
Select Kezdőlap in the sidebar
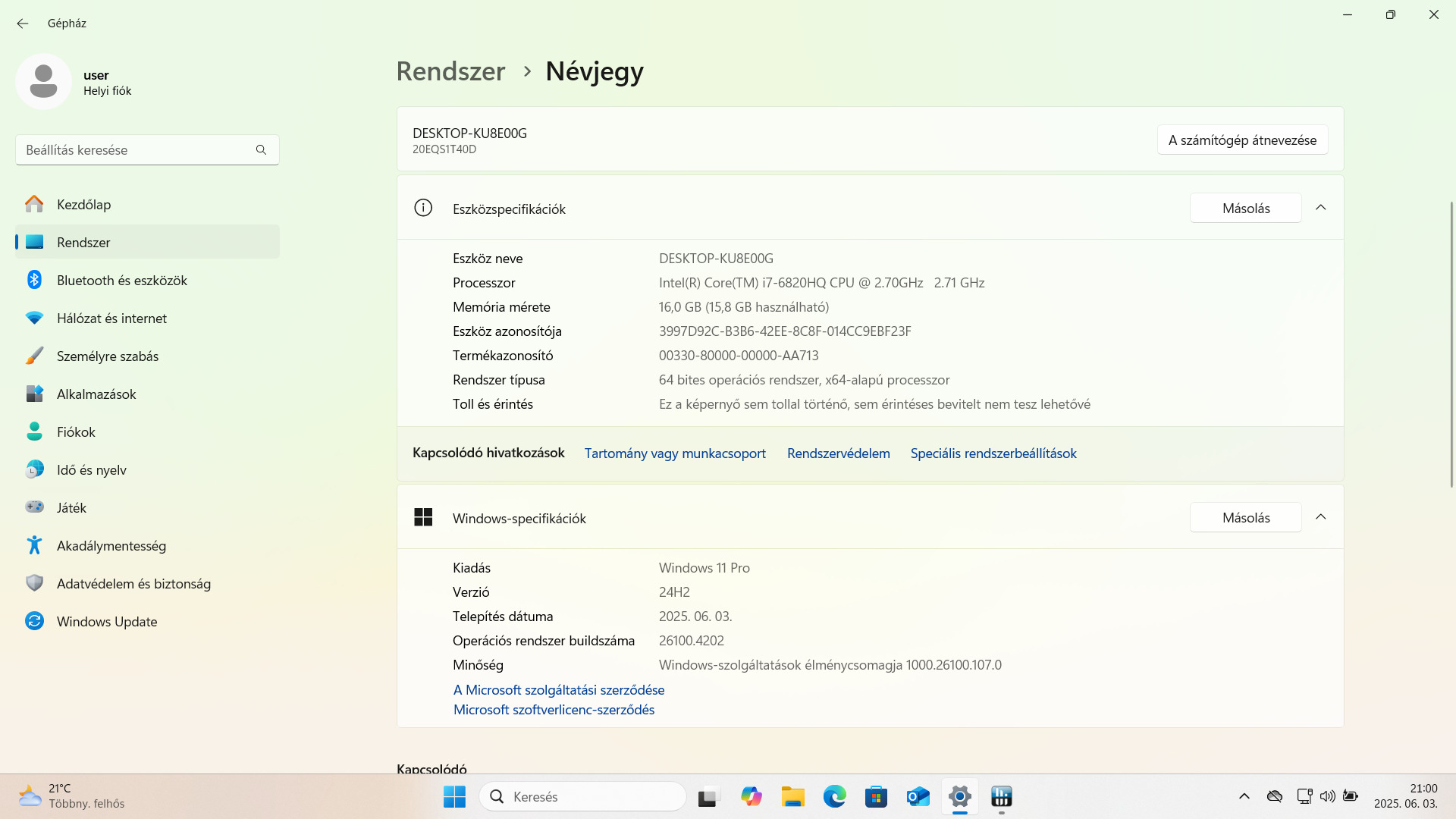coord(83,205)
